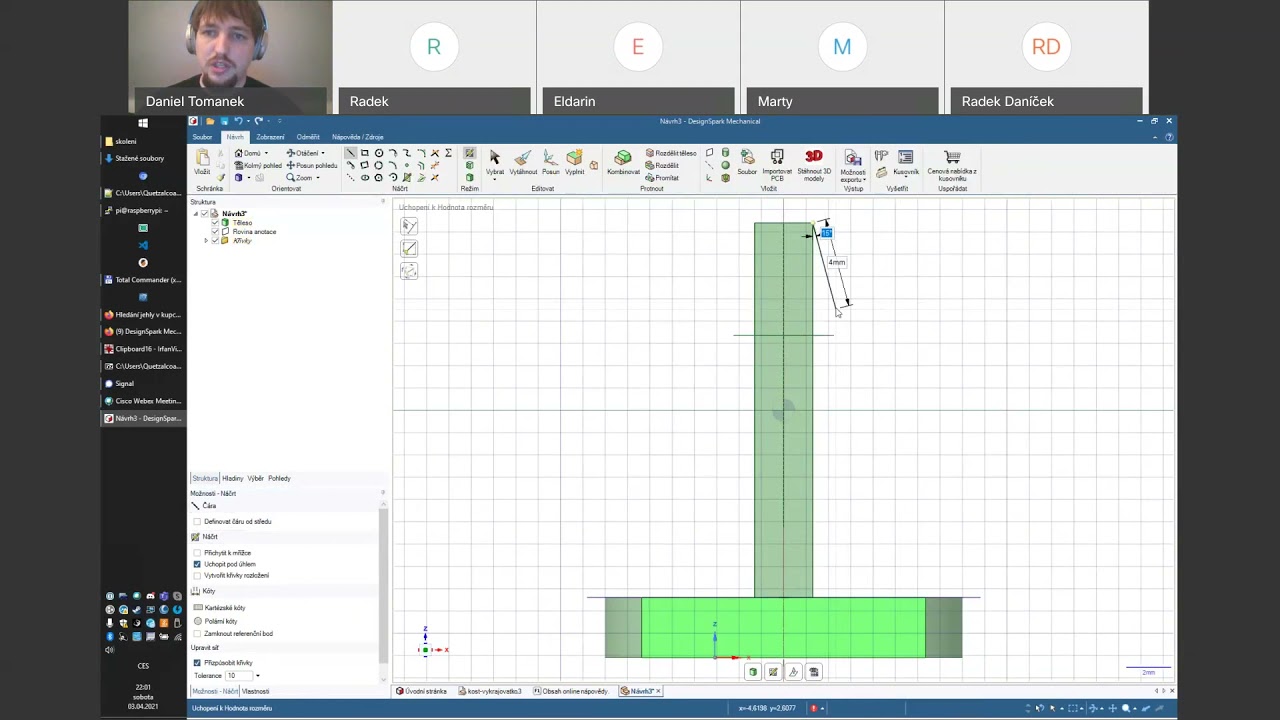
Task: Click the help question mark icon
Action: [x=1169, y=137]
